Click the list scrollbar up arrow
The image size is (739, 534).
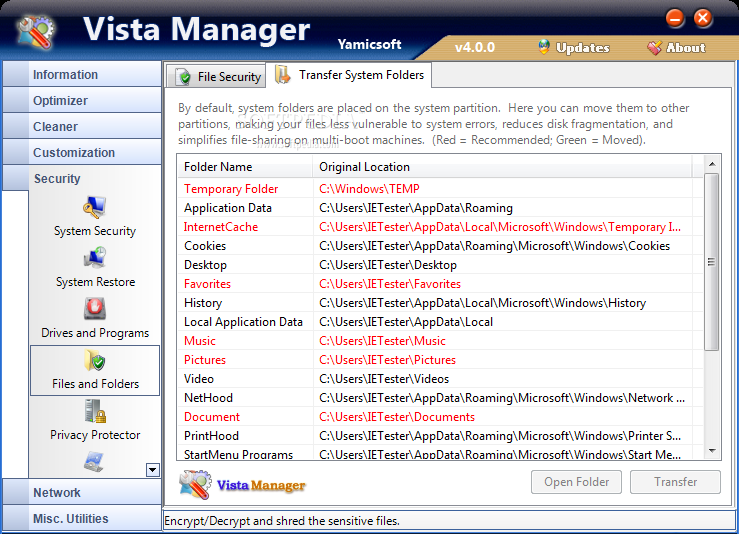tap(712, 164)
